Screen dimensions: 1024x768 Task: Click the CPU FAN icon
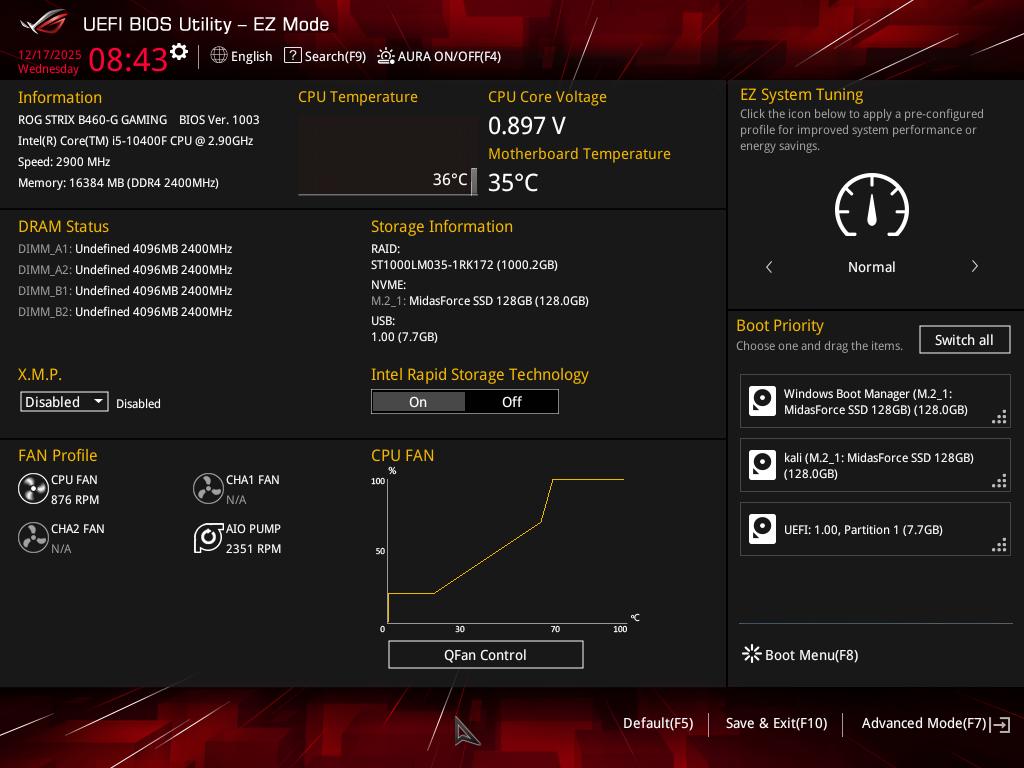(x=33, y=489)
